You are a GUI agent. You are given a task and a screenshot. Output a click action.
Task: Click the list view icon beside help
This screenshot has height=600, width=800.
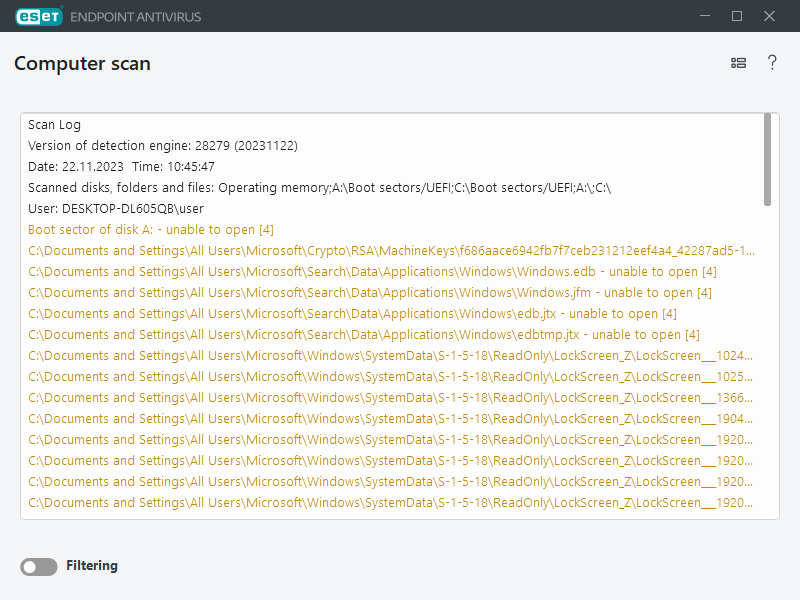738,63
